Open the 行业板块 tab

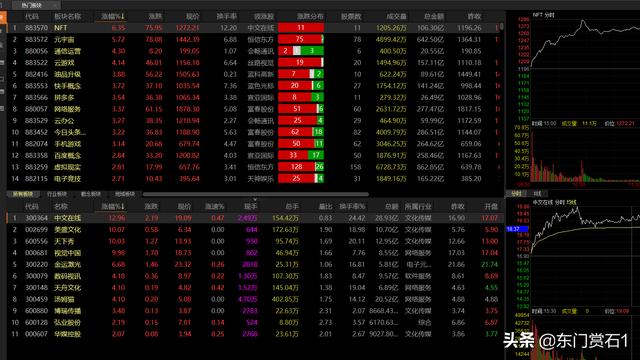click(57, 194)
